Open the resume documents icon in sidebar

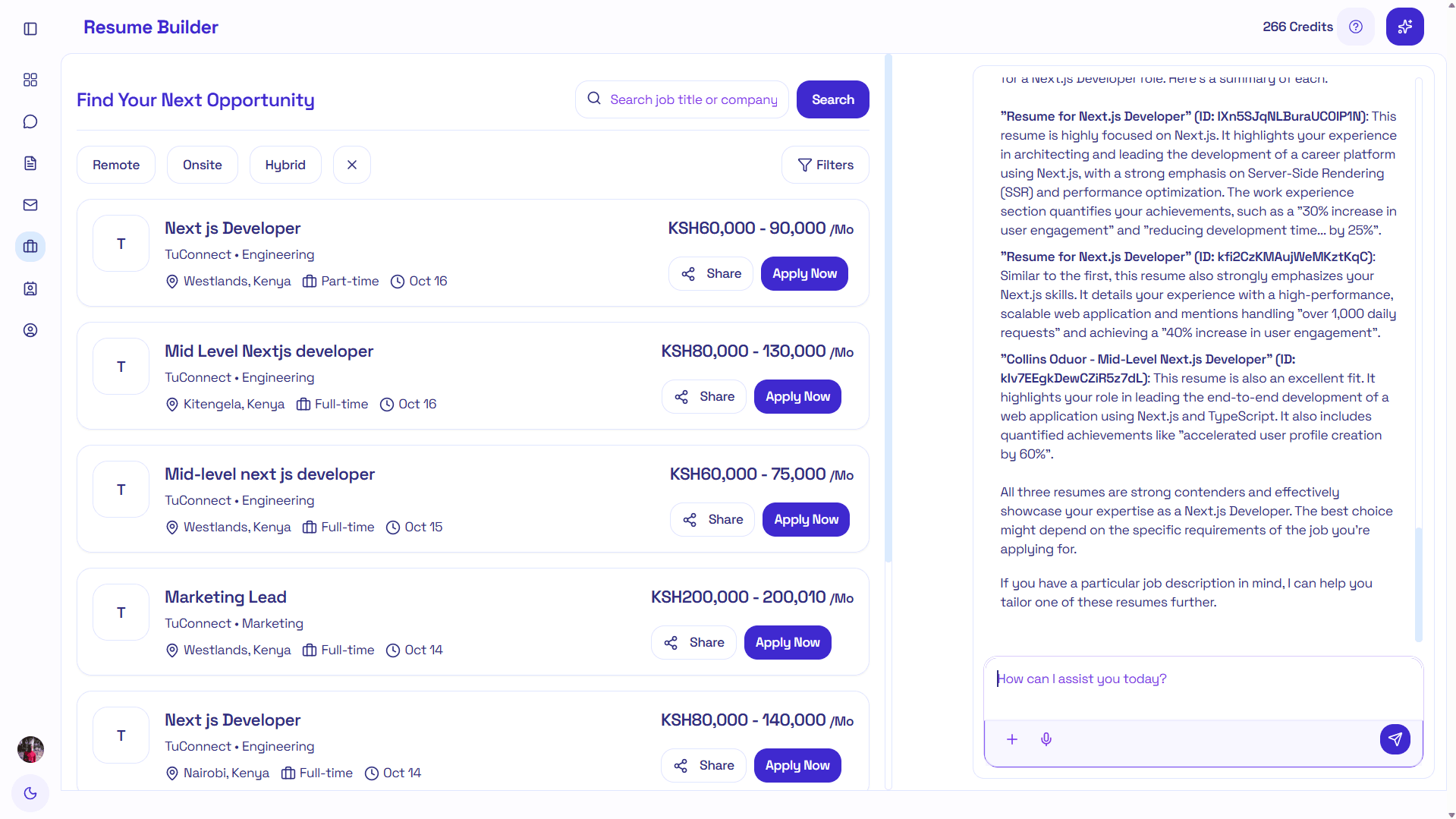click(30, 162)
